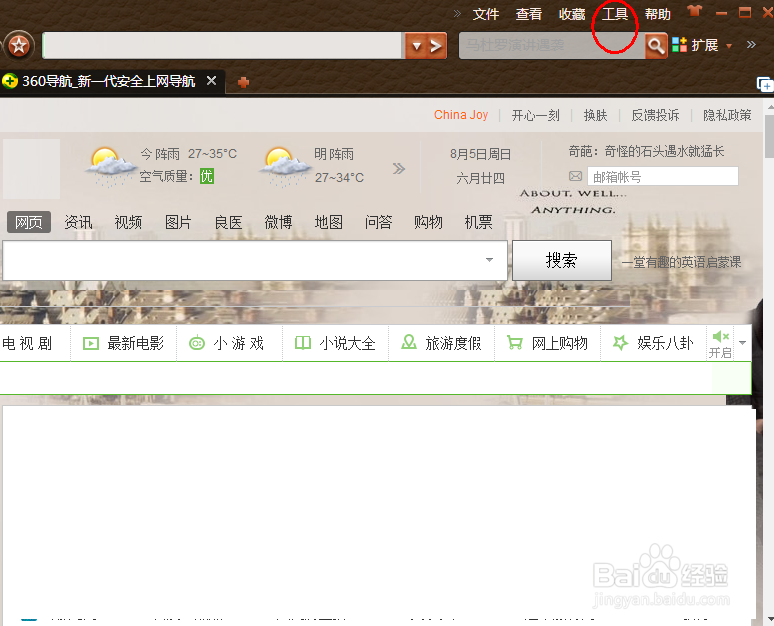Select the 良医 search tab
Screen dimensions: 774x626
(x=228, y=222)
